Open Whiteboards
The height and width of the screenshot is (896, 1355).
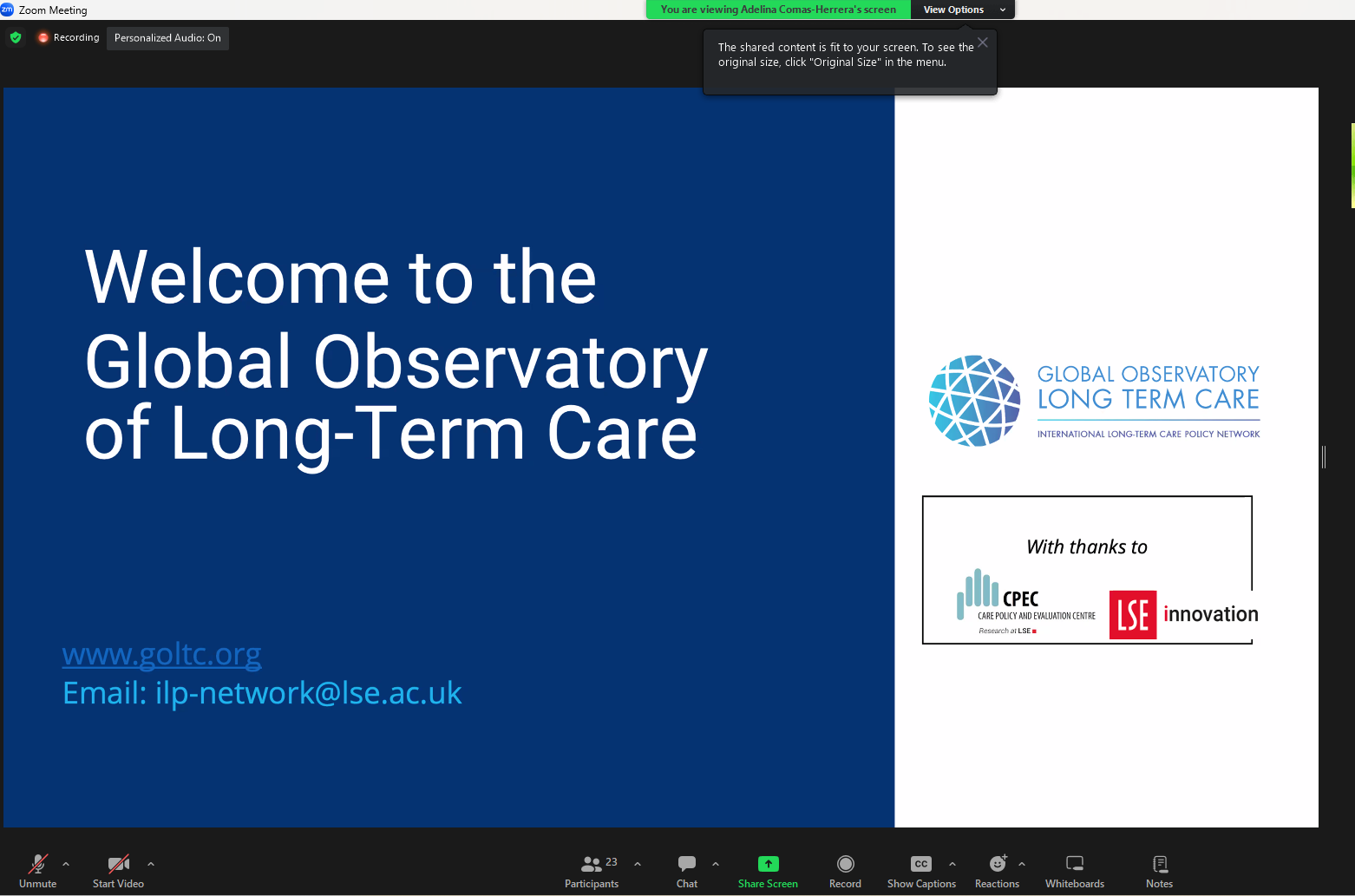pyautogui.click(x=1075, y=871)
